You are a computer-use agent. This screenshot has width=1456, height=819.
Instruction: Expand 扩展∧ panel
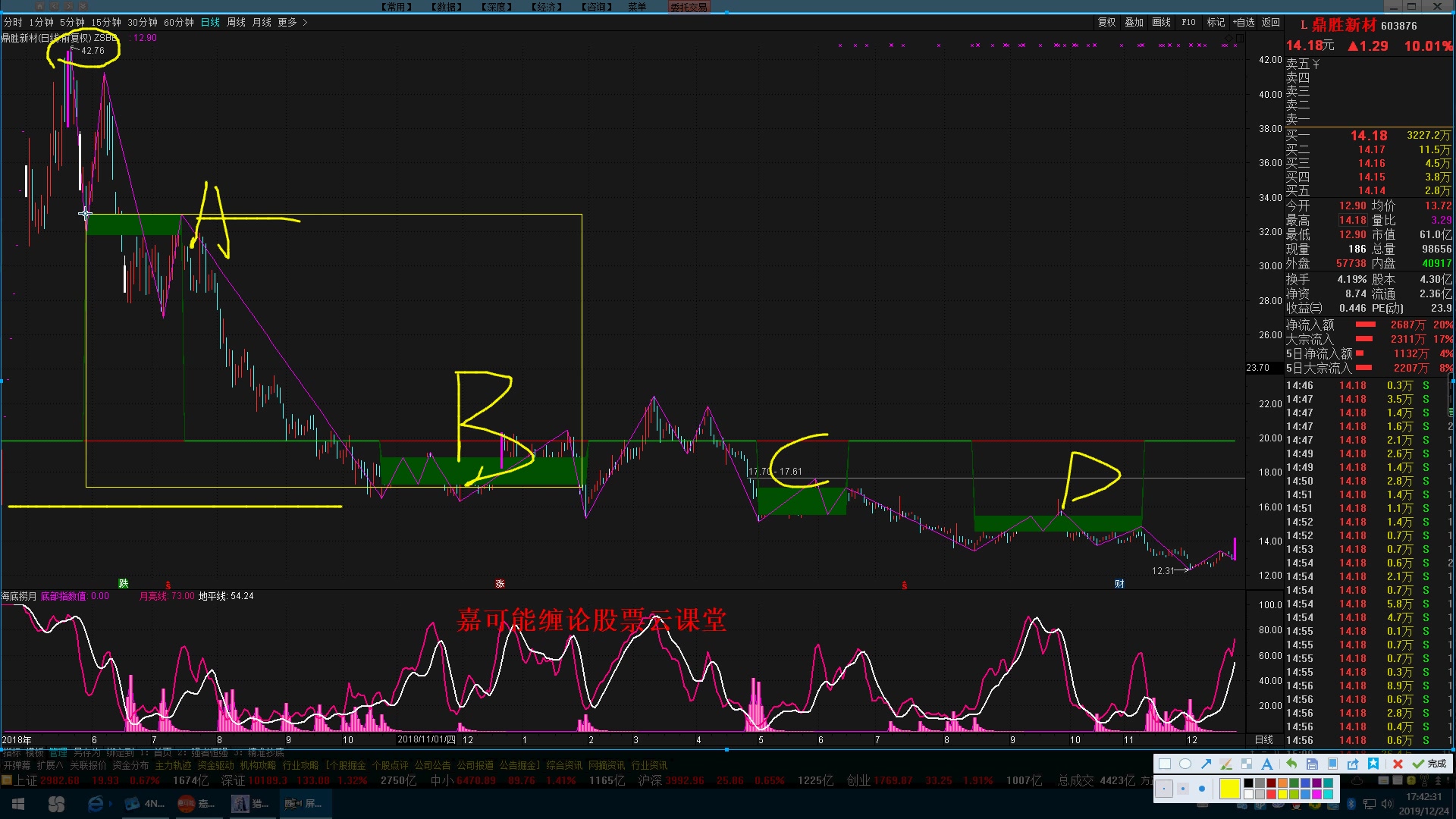50,765
